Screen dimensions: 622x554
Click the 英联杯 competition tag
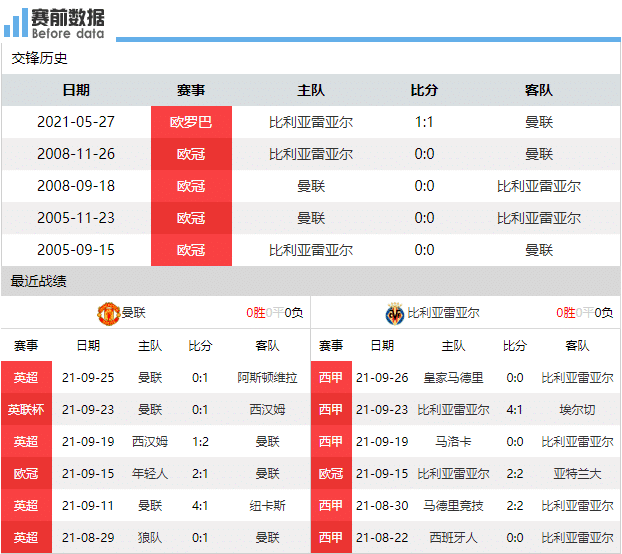point(26,409)
